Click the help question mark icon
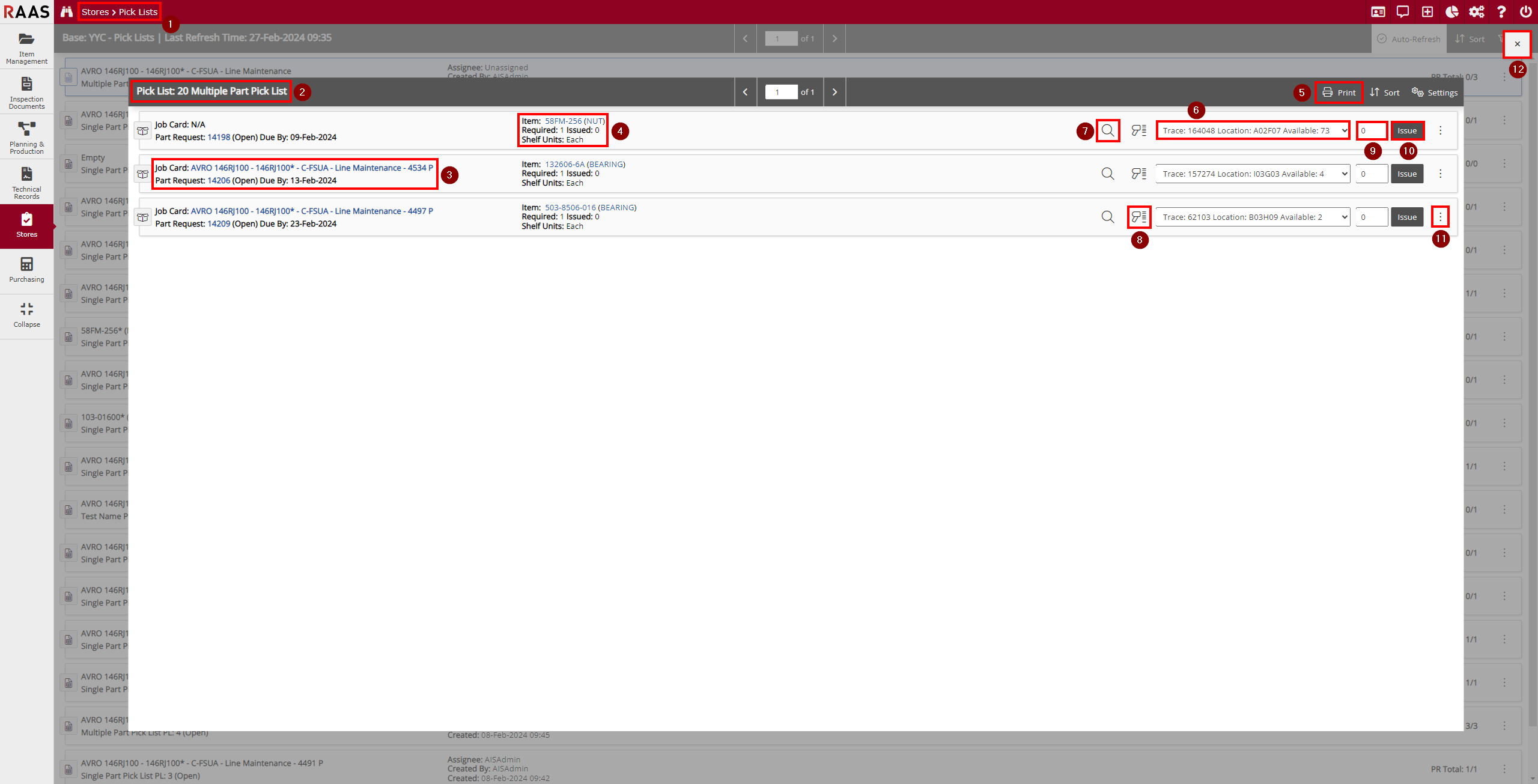The image size is (1538, 784). click(1501, 12)
